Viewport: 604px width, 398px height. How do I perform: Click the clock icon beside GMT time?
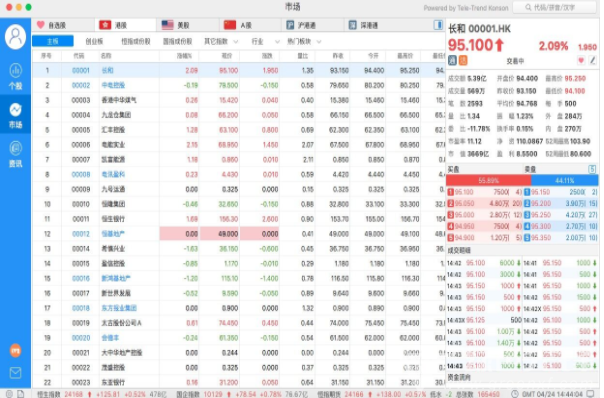click(515, 394)
